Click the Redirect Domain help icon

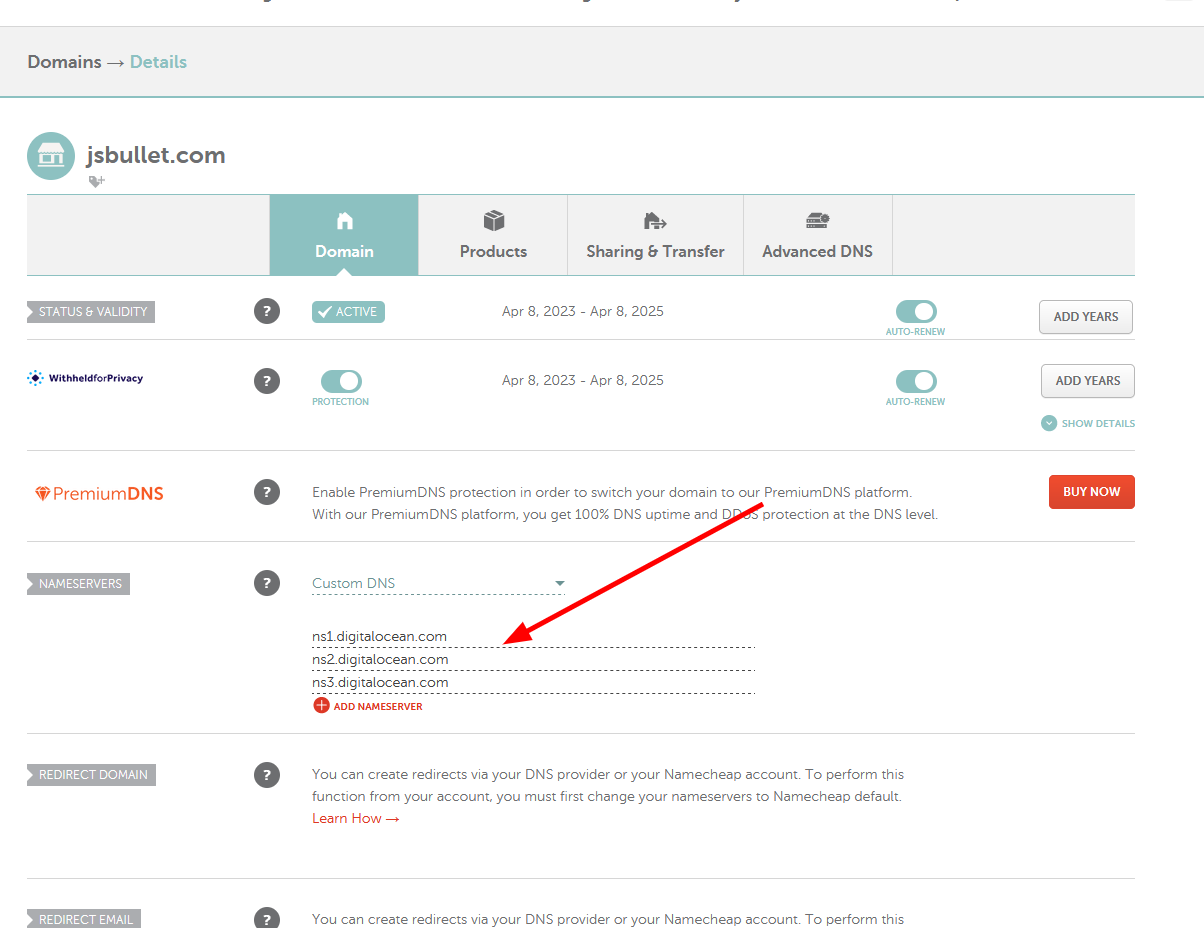(x=266, y=774)
